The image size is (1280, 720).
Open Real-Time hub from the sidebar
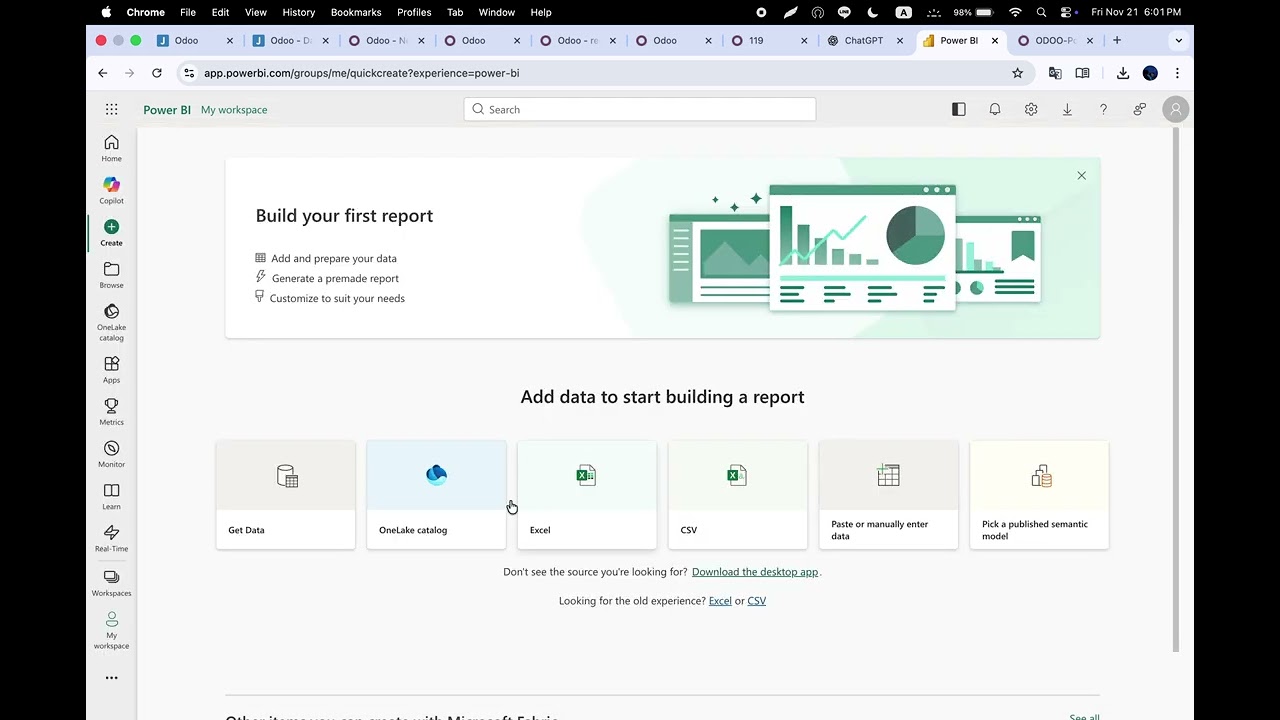(111, 538)
